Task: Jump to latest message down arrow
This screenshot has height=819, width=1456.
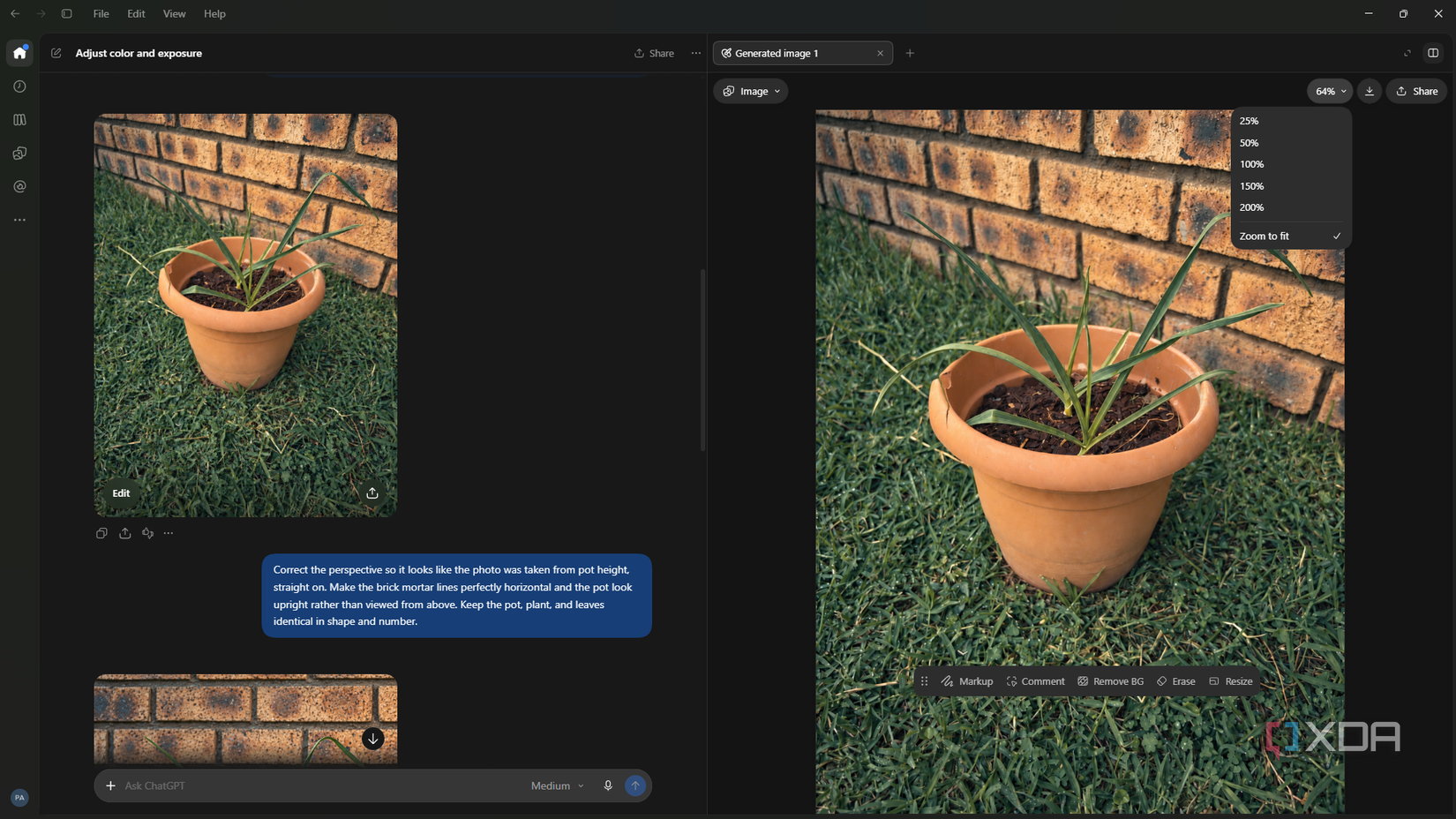Action: point(373,739)
